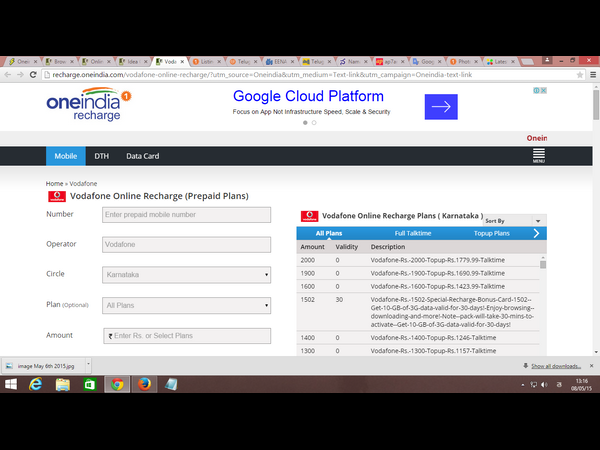Launch Firefox from the taskbar
This screenshot has width=600, height=450.
point(143,384)
